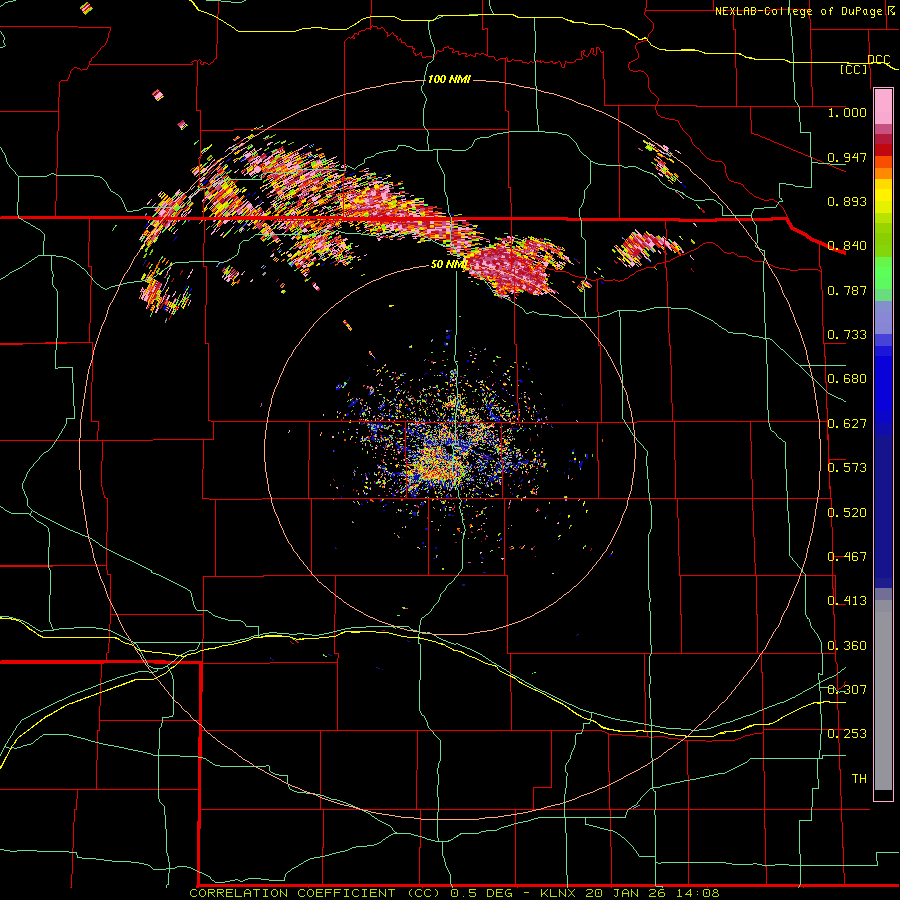Click the 0.573 scale value

847,468
